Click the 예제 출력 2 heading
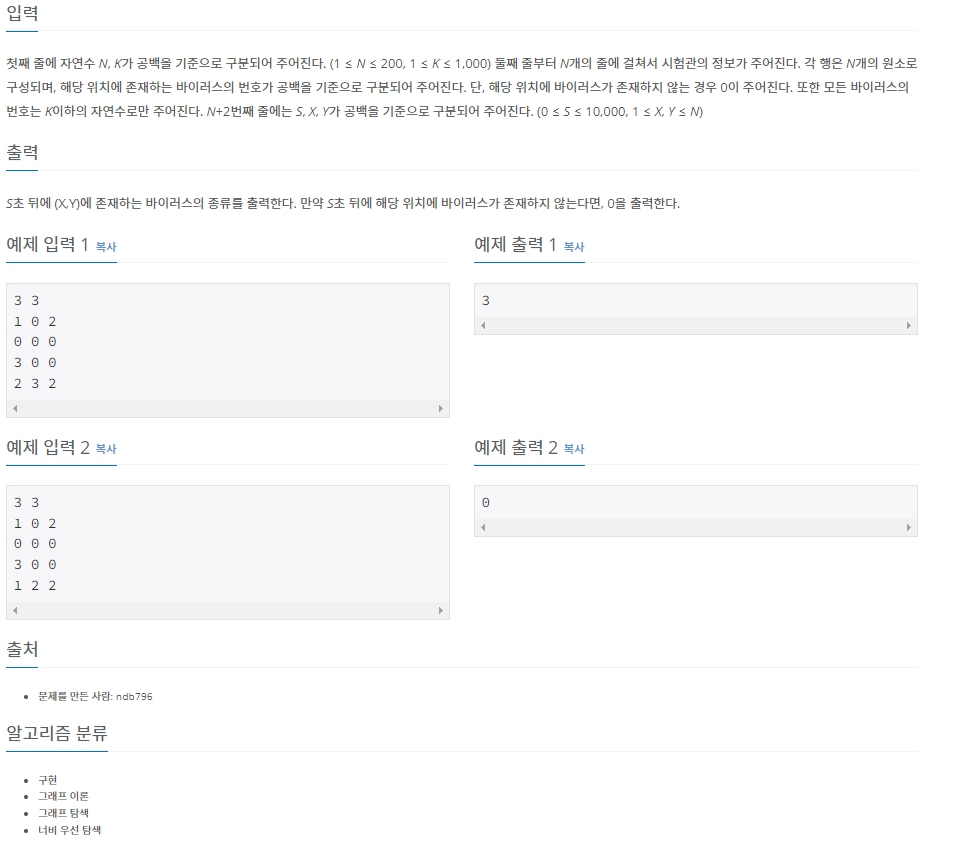Image resolution: width=953 pixels, height=858 pixels. 515,447
